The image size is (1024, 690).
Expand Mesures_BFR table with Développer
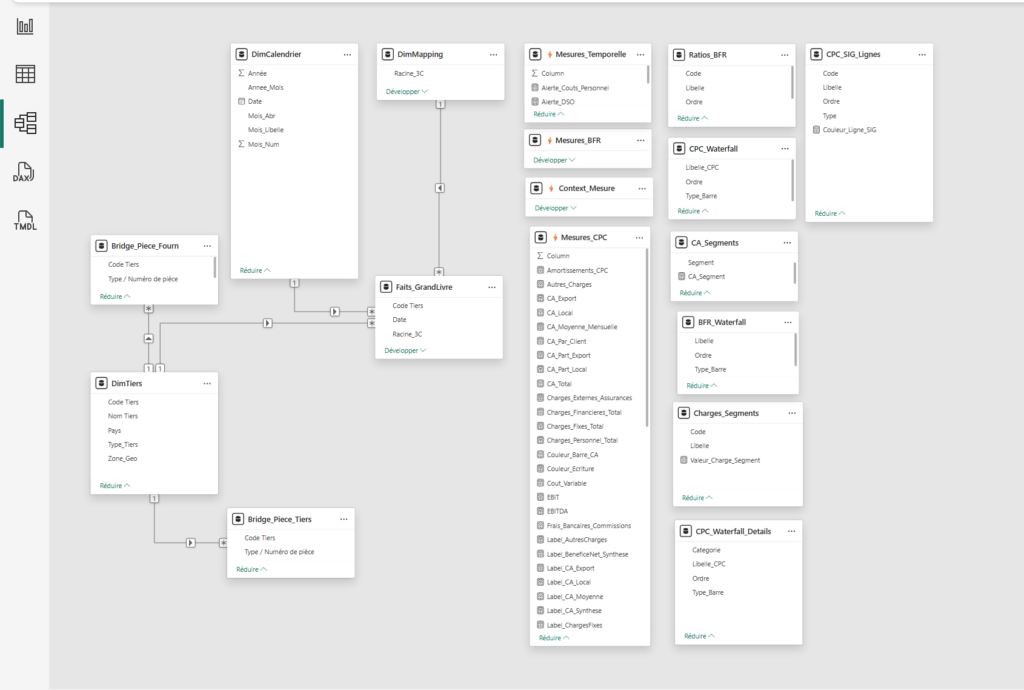coord(554,160)
